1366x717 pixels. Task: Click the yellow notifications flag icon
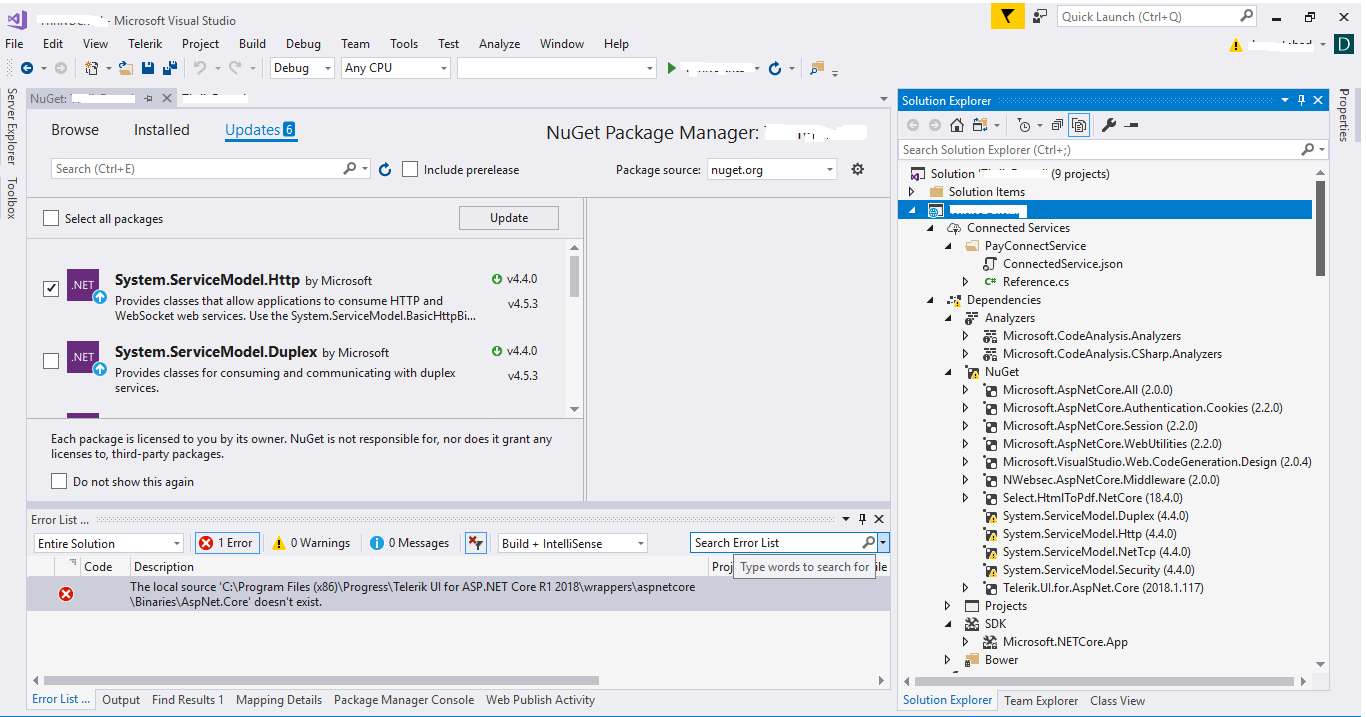(x=1007, y=16)
